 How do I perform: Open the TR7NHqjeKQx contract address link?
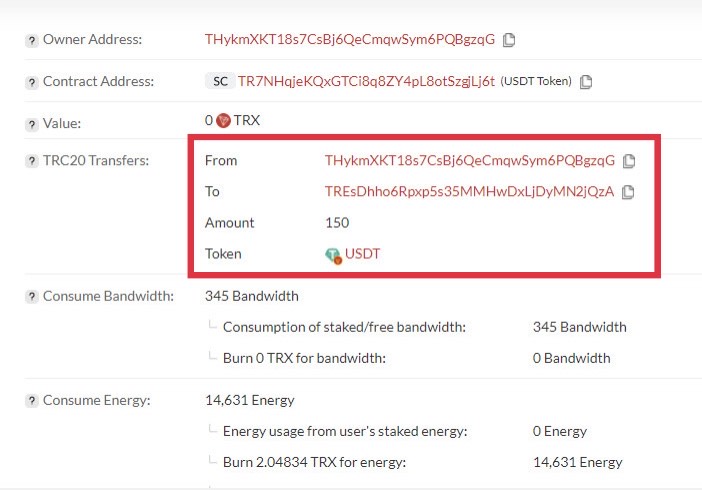click(366, 82)
